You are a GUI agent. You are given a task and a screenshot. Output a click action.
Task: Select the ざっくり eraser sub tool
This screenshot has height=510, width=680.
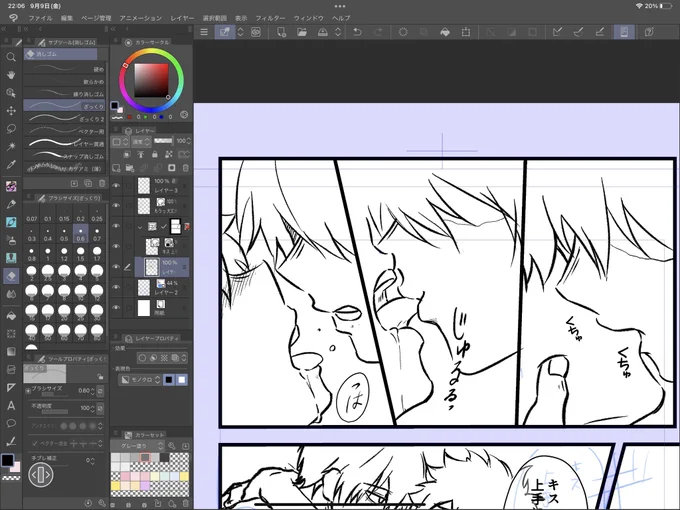pyautogui.click(x=64, y=105)
